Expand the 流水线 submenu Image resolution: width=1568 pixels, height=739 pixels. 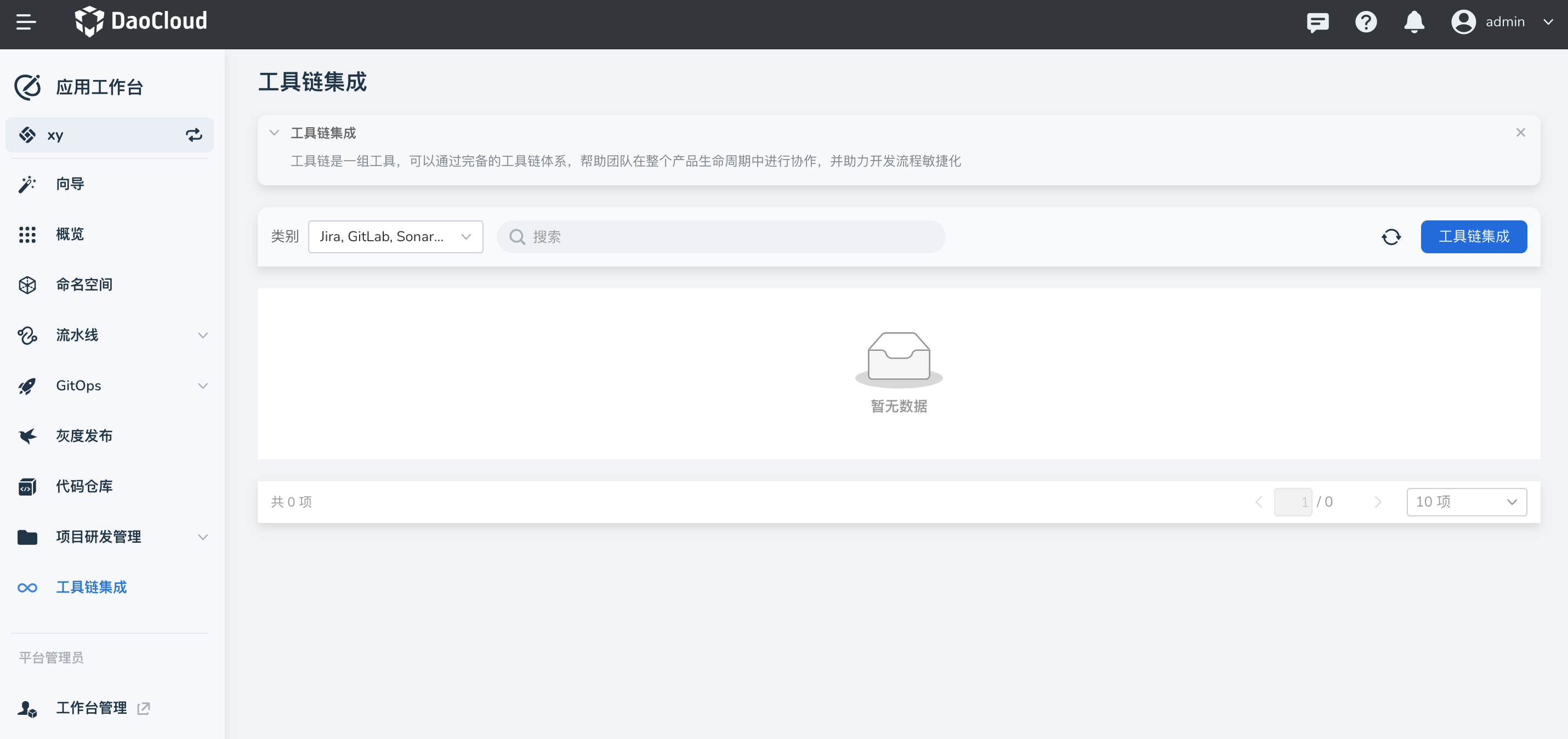click(203, 336)
